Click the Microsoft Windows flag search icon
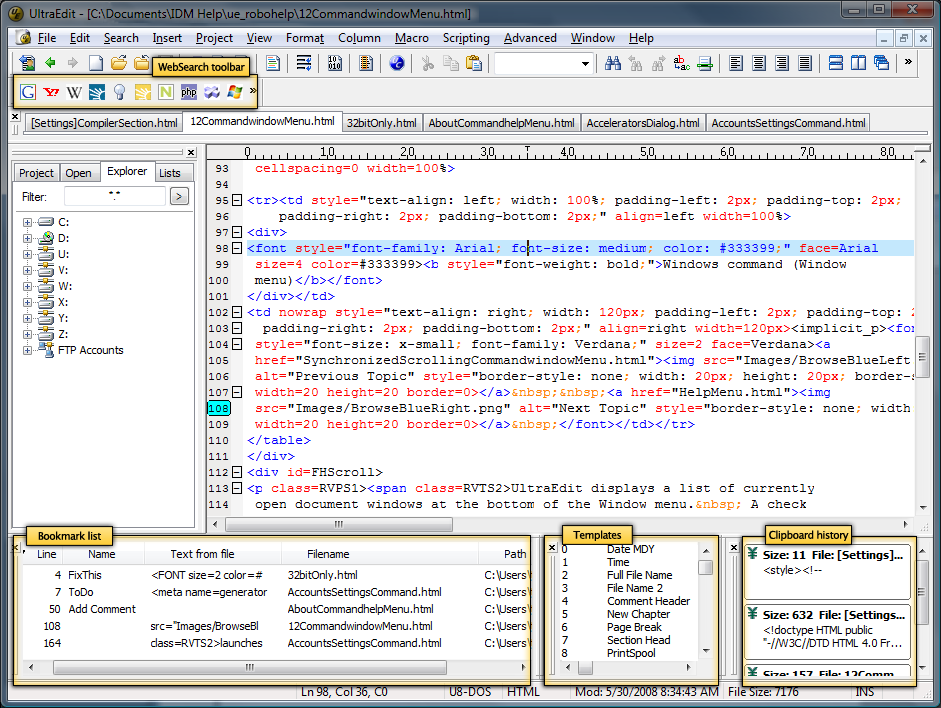This screenshot has height=708, width=941. 235,92
